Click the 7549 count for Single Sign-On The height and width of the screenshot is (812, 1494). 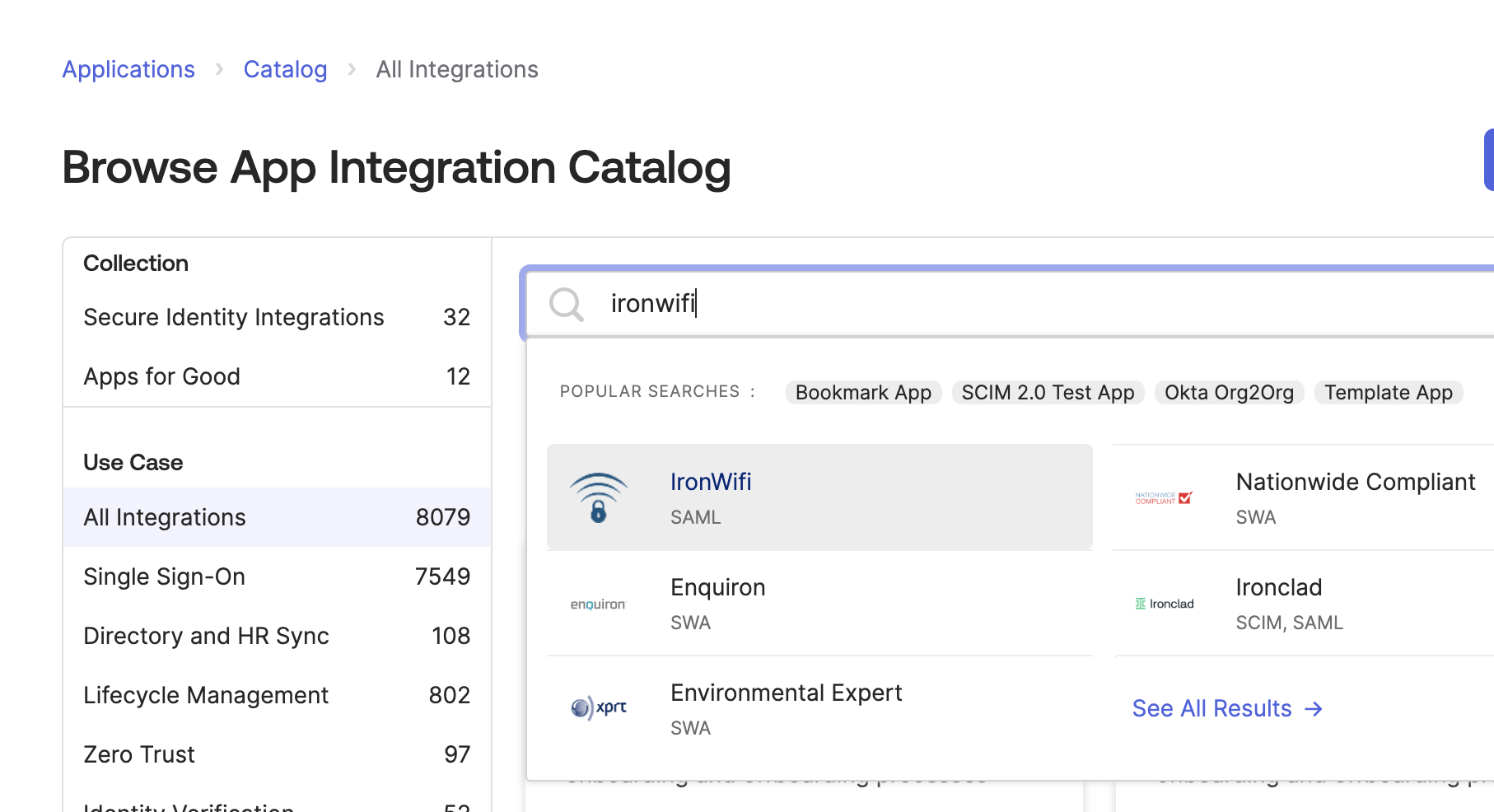pyautogui.click(x=443, y=576)
